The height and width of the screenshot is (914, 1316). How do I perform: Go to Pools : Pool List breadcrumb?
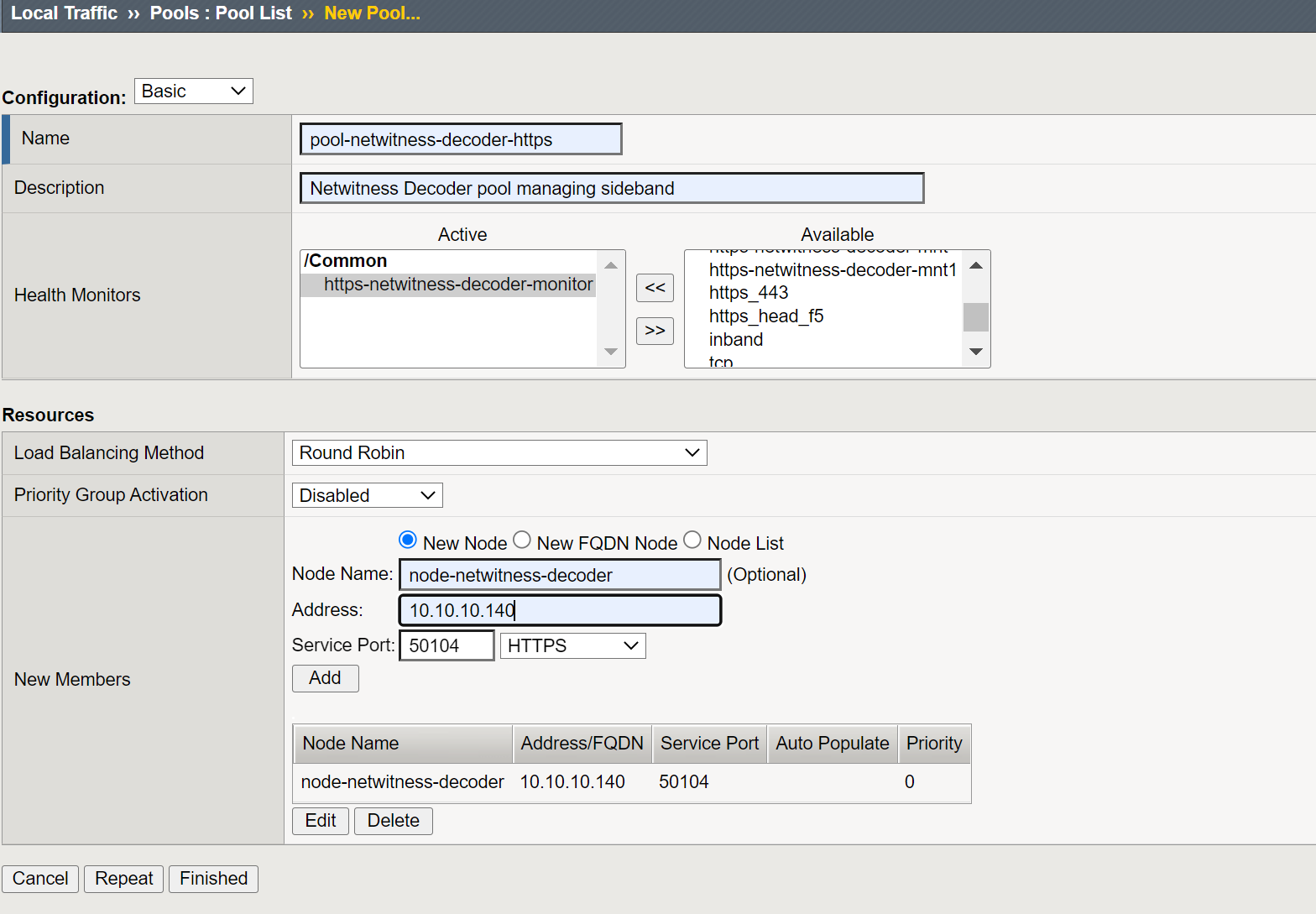pyautogui.click(x=221, y=13)
